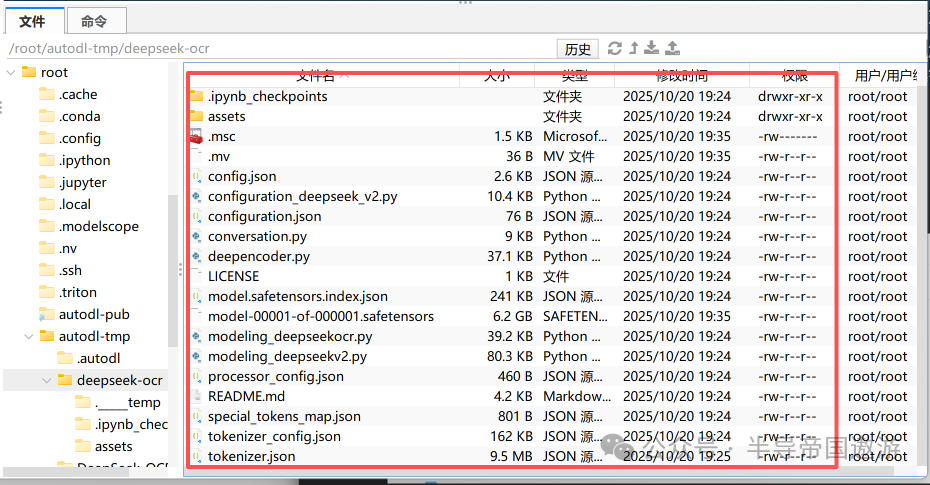Click the file list horizontal scrollbar
The image size is (930, 485).
click(541, 471)
